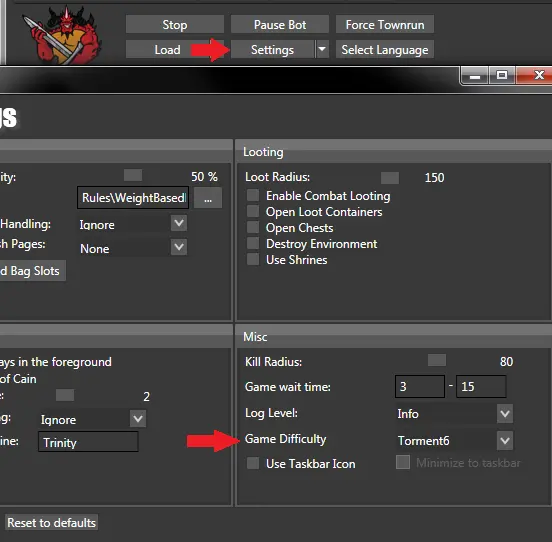Screen dimensions: 552x542
Task: Tick the Open Loot Containers checkbox
Action: pos(253,211)
